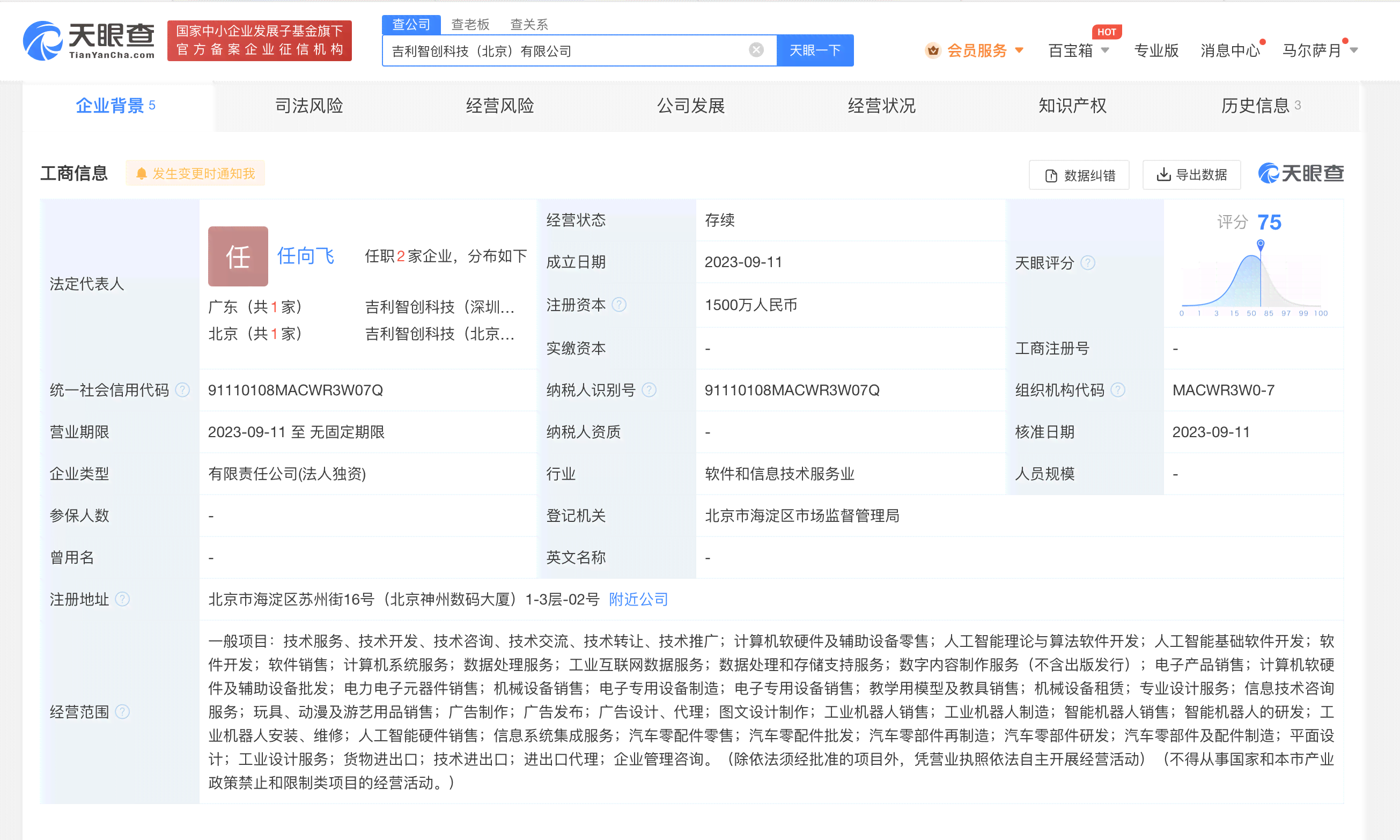1400x840 pixels.
Task: Clear the search box with the X icon
Action: (x=756, y=50)
